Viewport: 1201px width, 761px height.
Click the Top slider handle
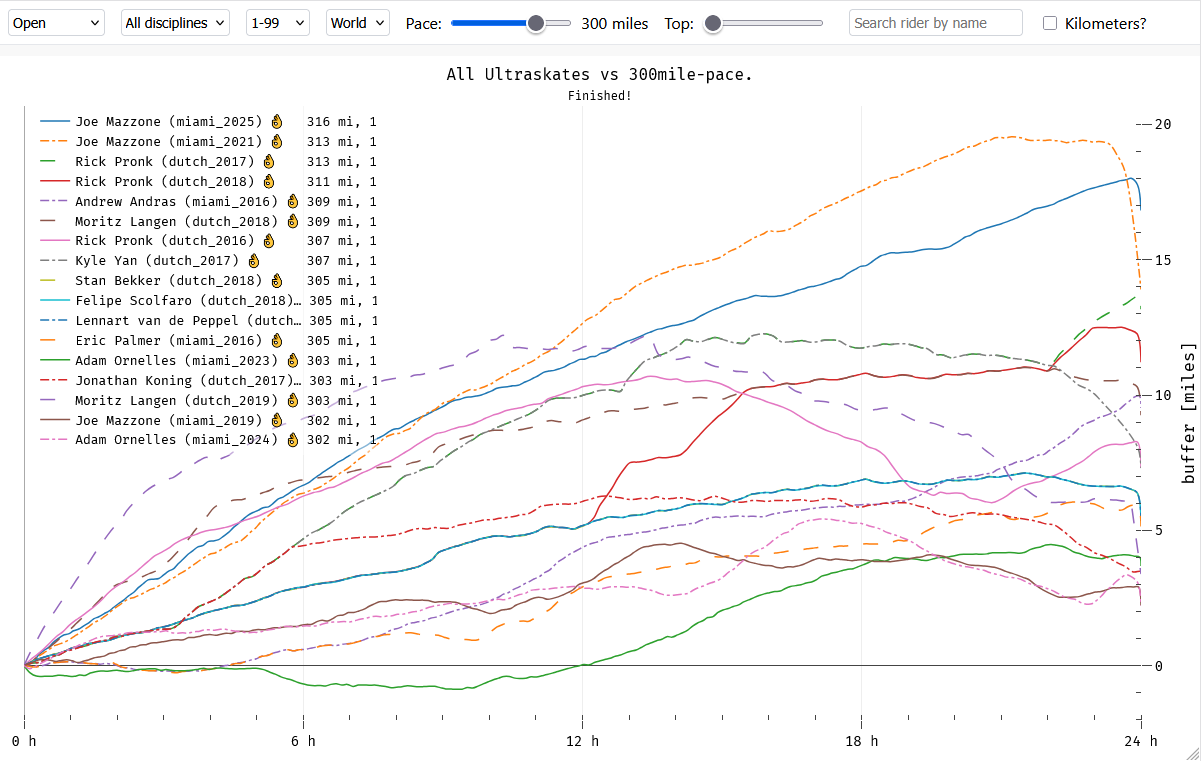tap(713, 22)
